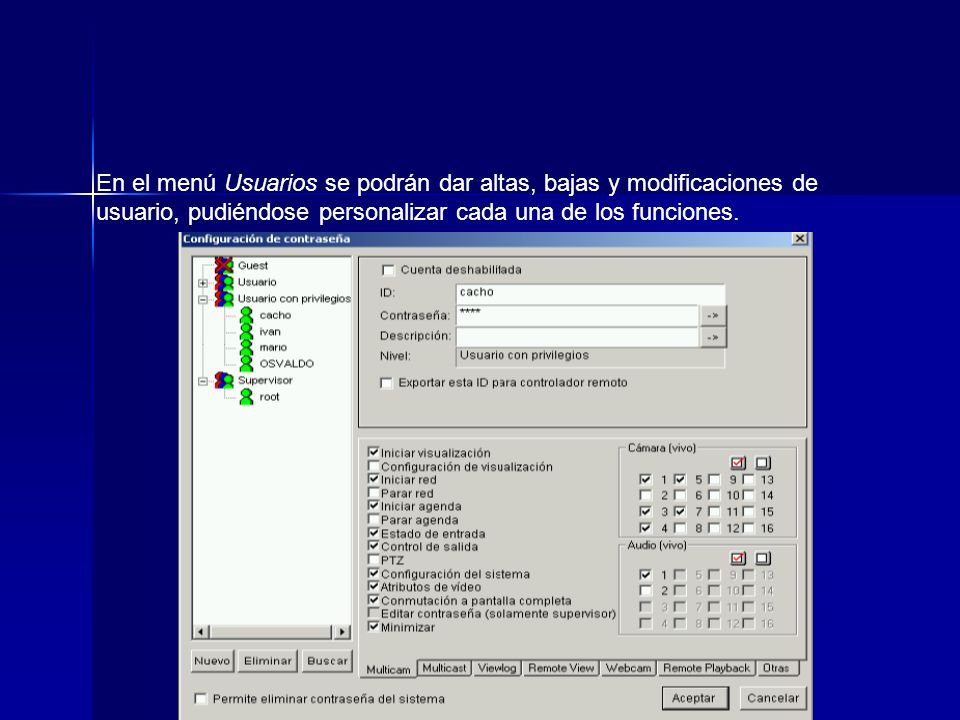Image resolution: width=960 pixels, height=720 pixels.
Task: Select user OSVALDO in the tree
Action: [287, 364]
